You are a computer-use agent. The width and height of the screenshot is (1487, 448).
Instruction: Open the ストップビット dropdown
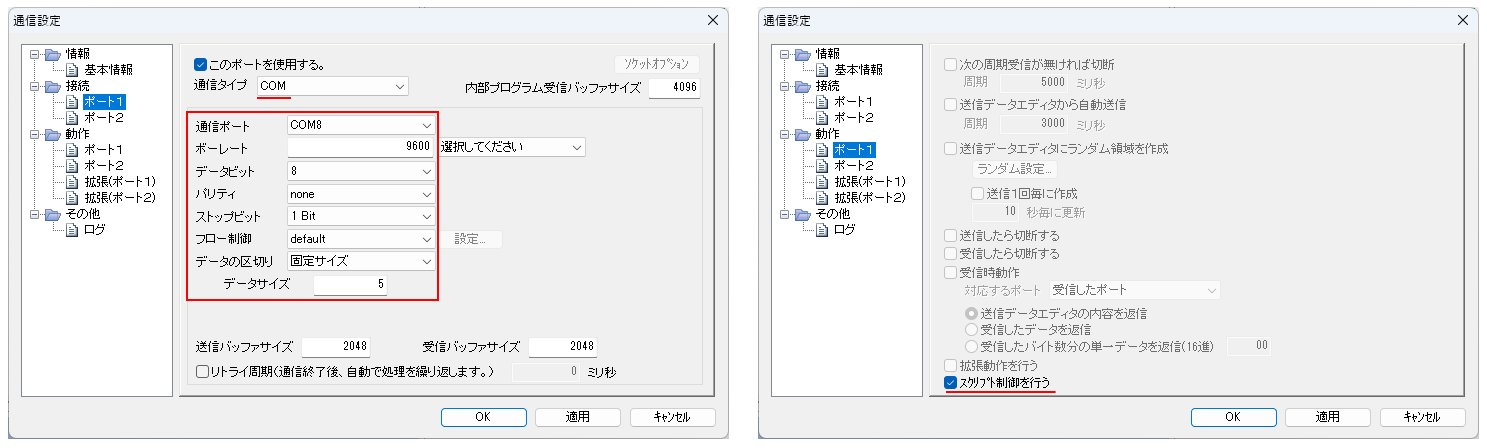(360, 216)
